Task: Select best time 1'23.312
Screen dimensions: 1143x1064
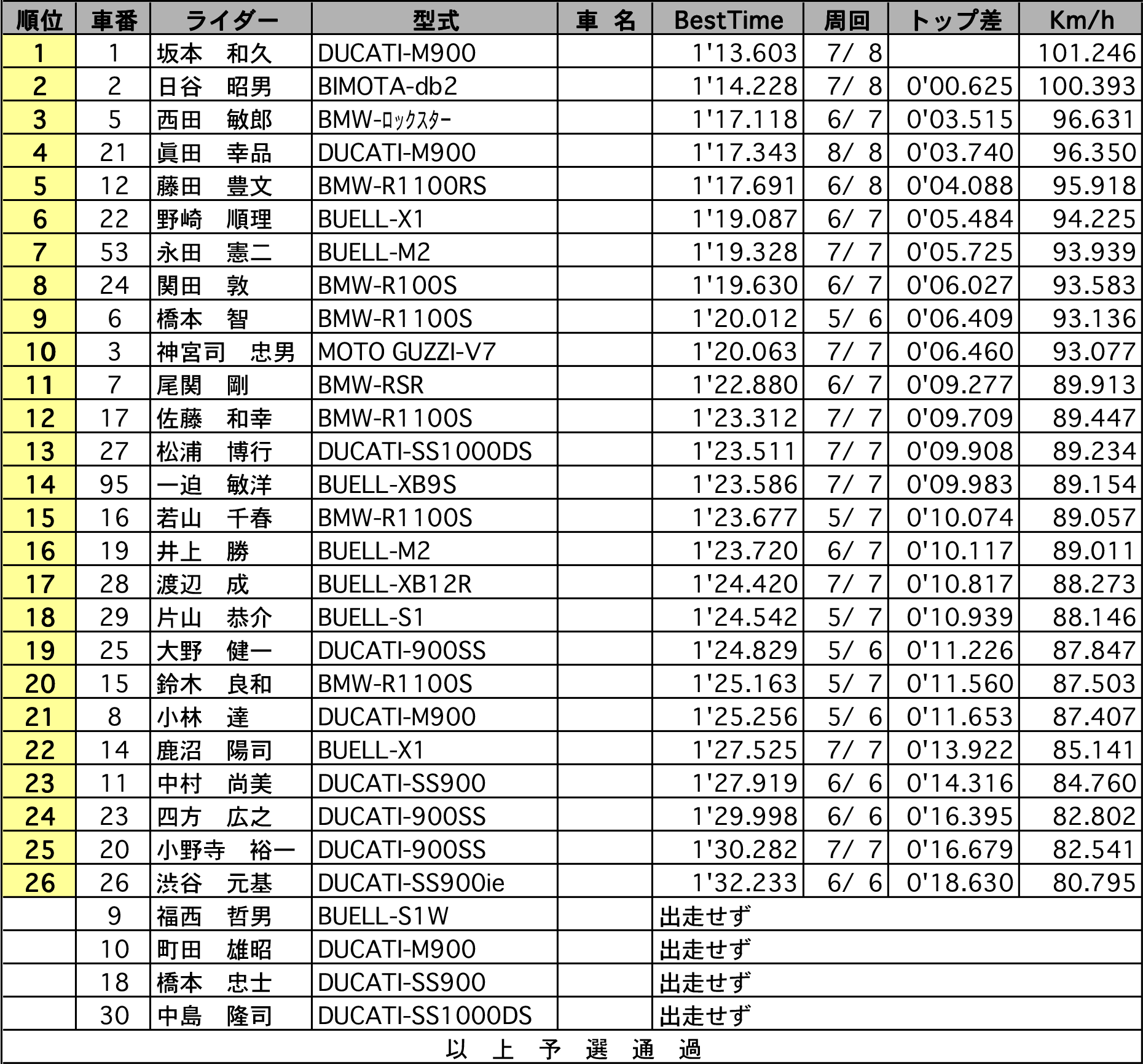Action: [x=745, y=418]
